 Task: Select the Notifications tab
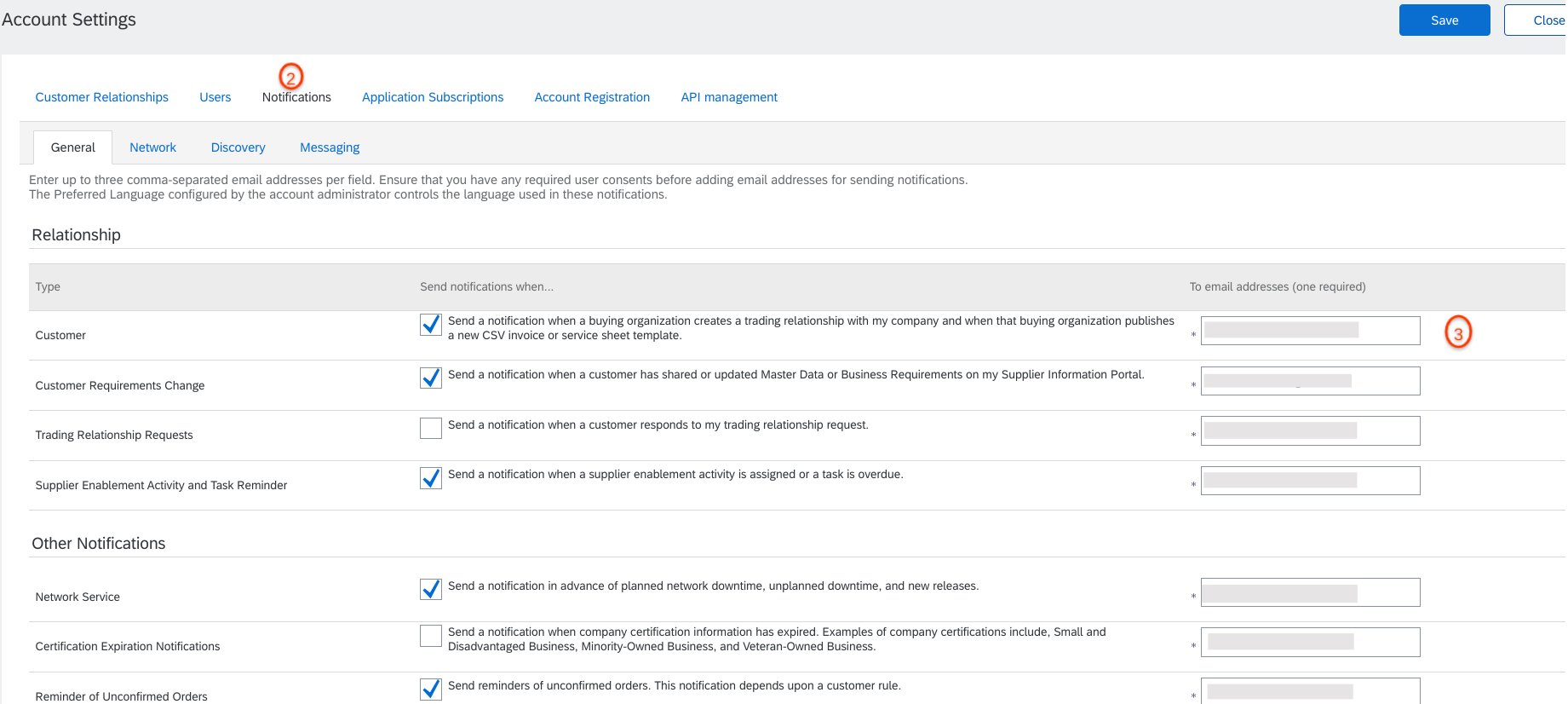click(296, 97)
